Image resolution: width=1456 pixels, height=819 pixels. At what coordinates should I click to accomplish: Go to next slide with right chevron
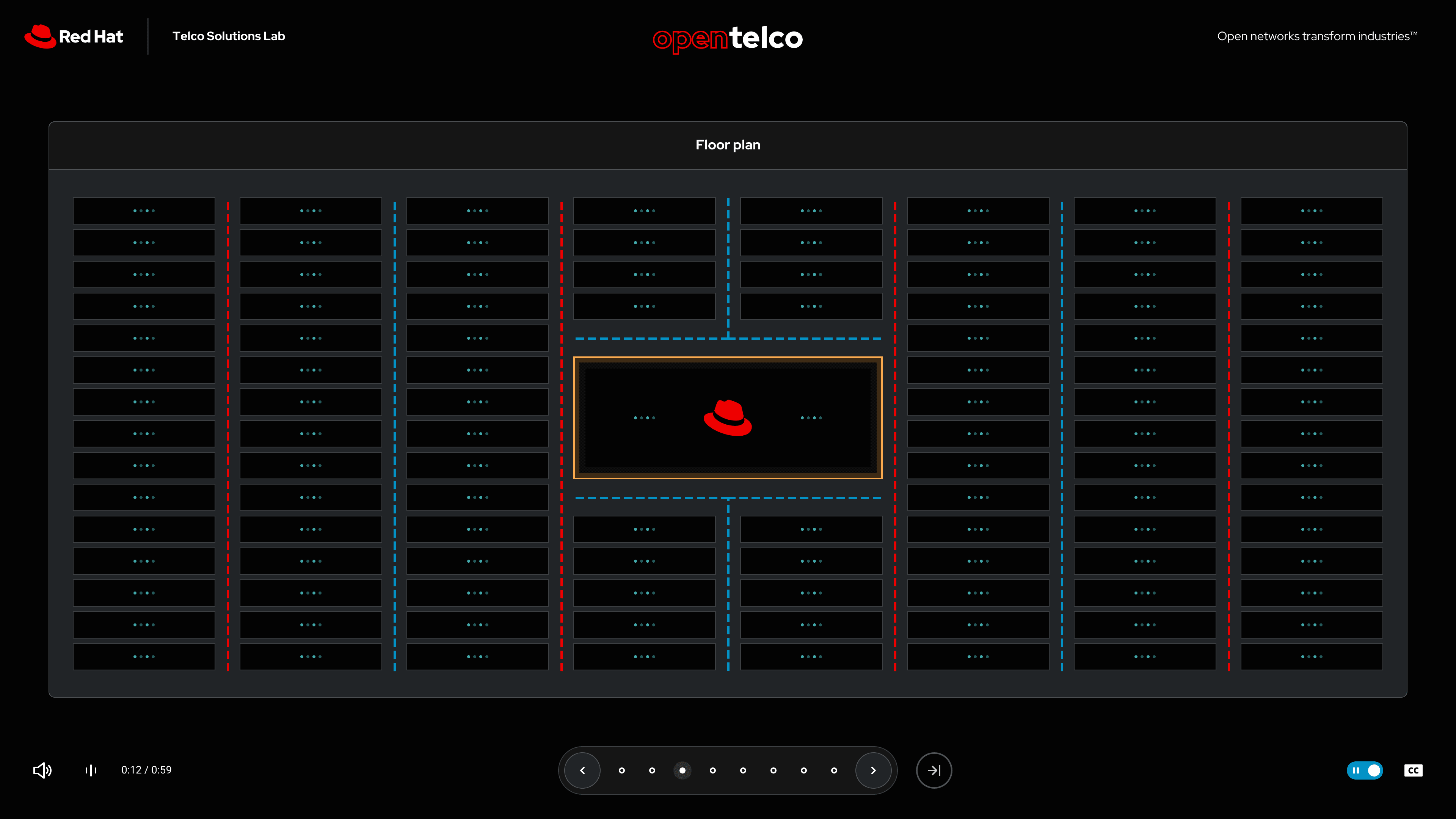873,770
